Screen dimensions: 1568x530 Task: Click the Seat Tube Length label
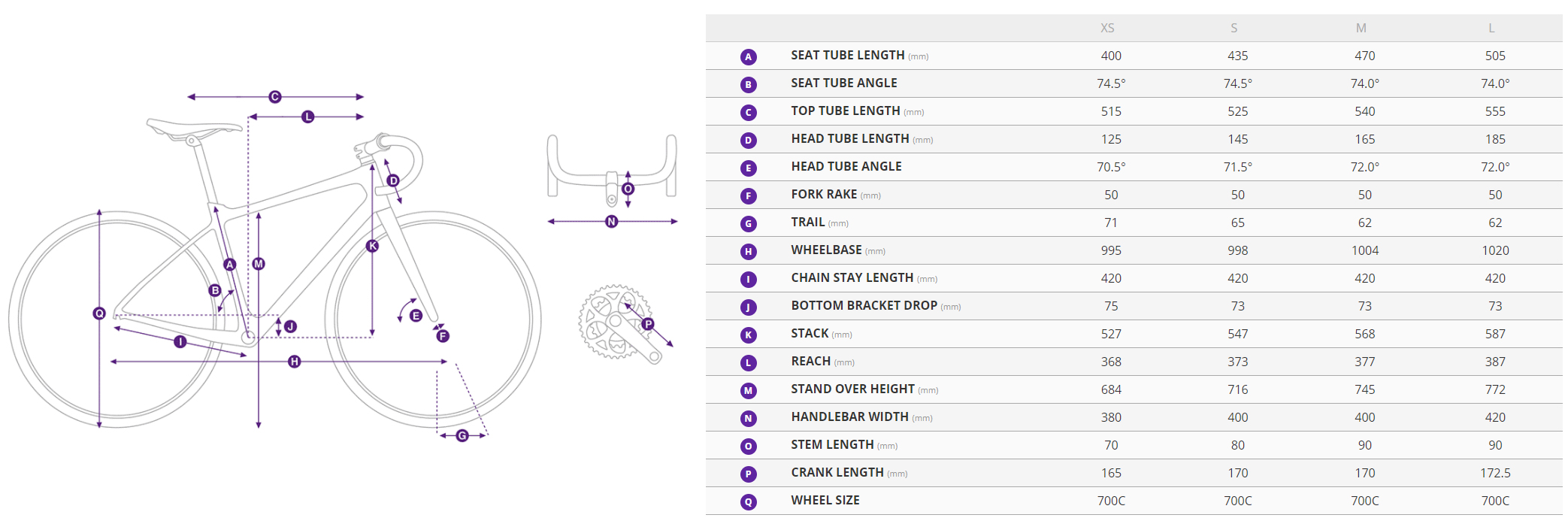tap(847, 56)
